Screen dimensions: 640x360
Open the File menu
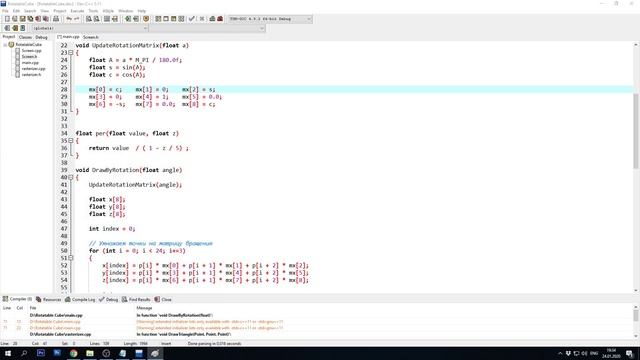tap(5, 11)
